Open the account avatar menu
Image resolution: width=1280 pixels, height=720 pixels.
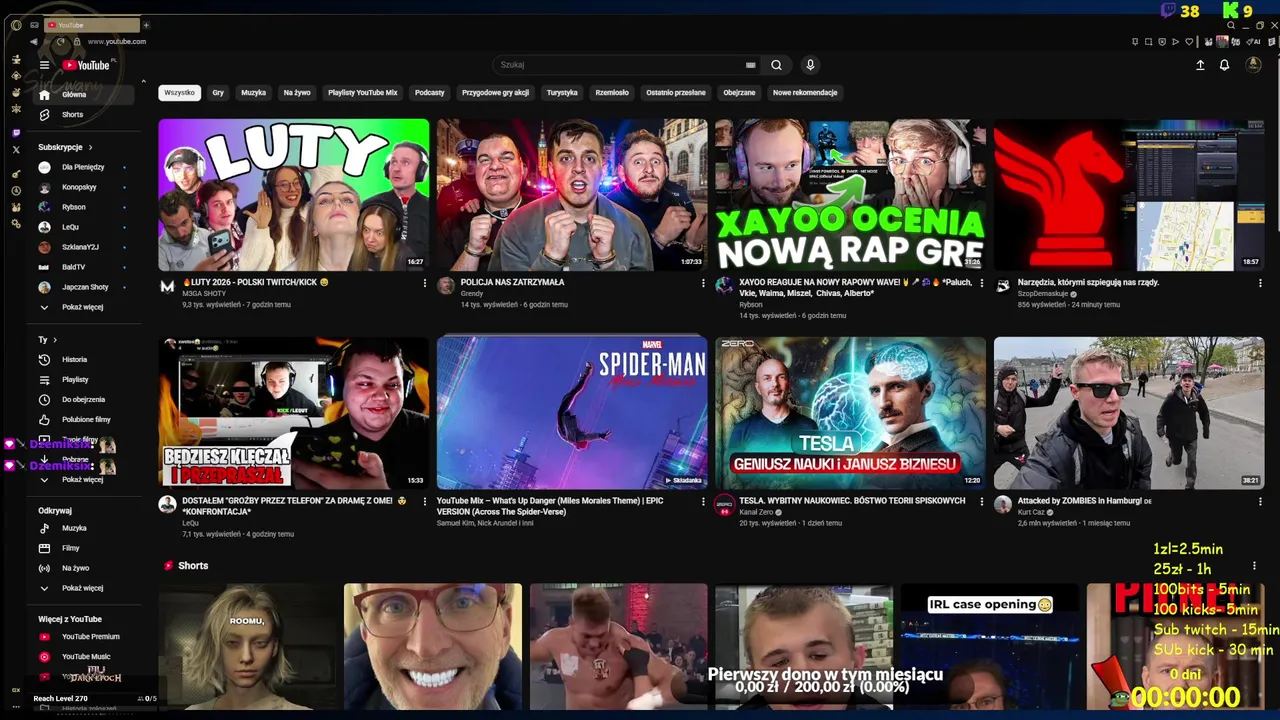(1253, 65)
